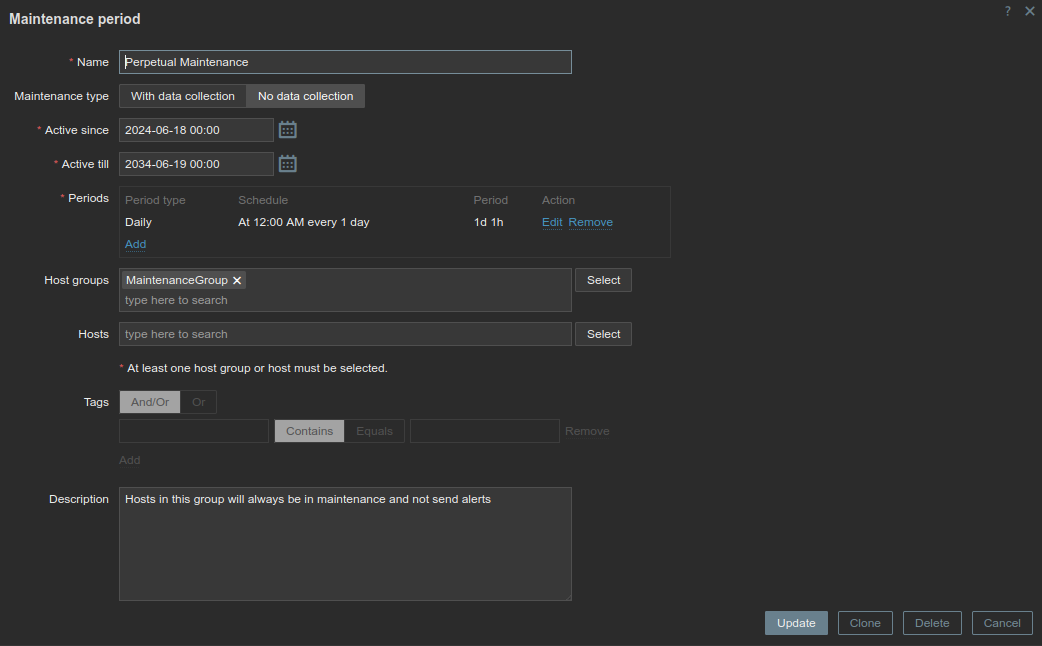The image size is (1042, 646).
Task: Click the 'Schedule' column header
Action: click(x=263, y=200)
